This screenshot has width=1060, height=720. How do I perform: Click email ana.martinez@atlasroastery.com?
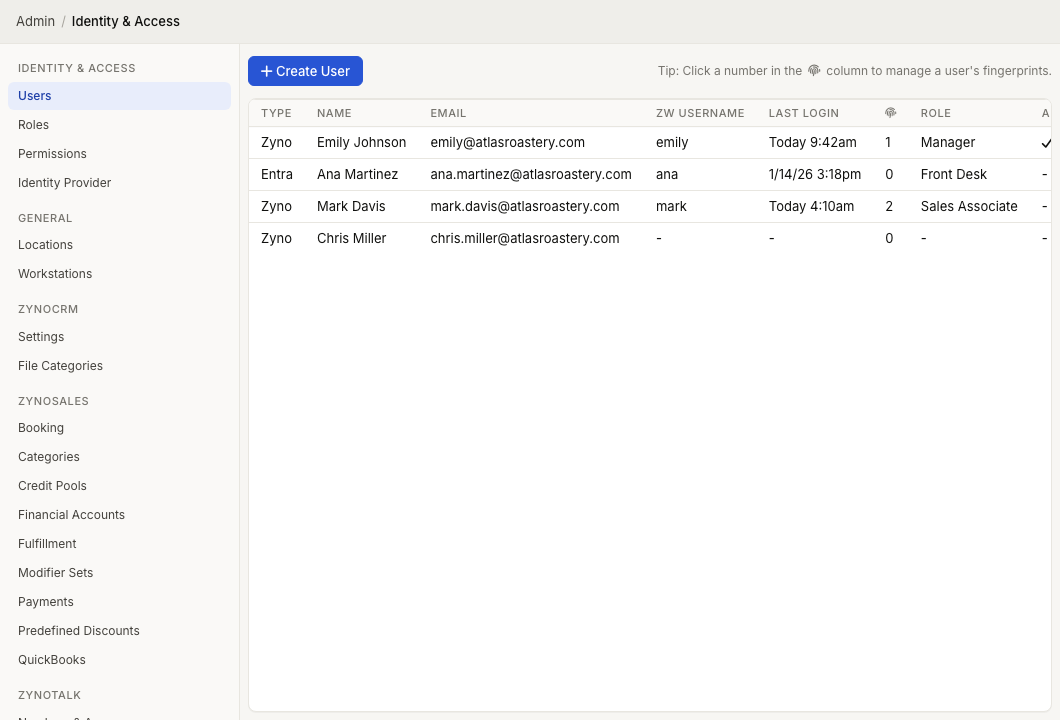531,174
